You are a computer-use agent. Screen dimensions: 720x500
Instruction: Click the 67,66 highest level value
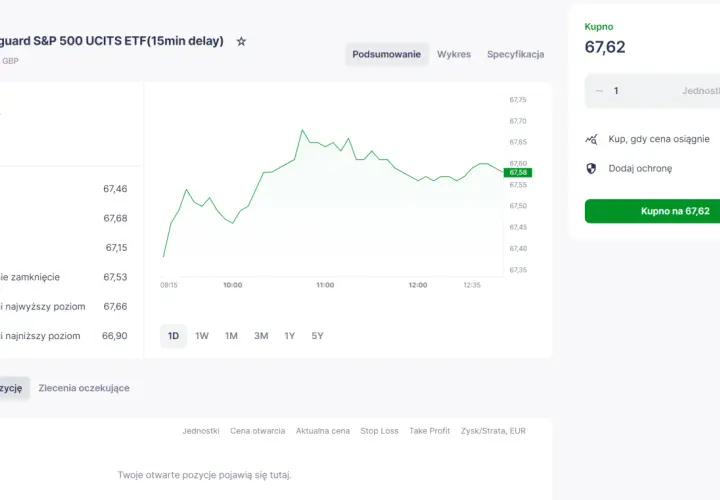point(115,306)
